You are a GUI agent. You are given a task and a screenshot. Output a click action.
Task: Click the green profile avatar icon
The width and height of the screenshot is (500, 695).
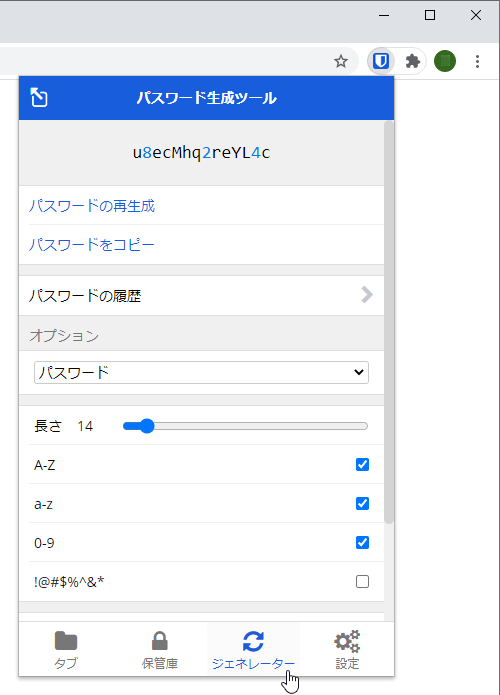point(445,61)
